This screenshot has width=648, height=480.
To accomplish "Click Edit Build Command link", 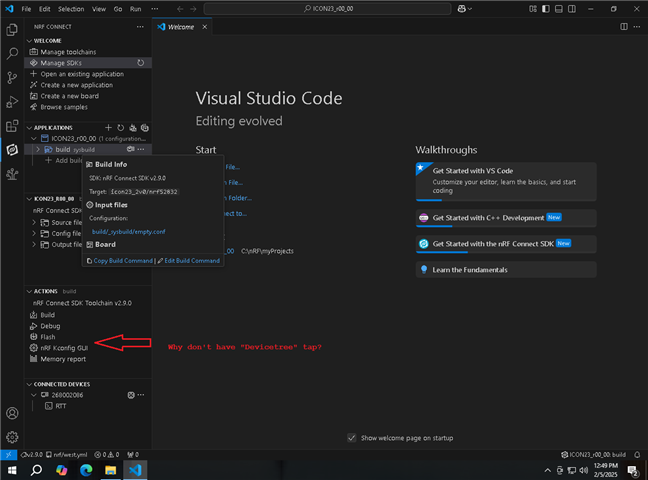I will [192, 260].
